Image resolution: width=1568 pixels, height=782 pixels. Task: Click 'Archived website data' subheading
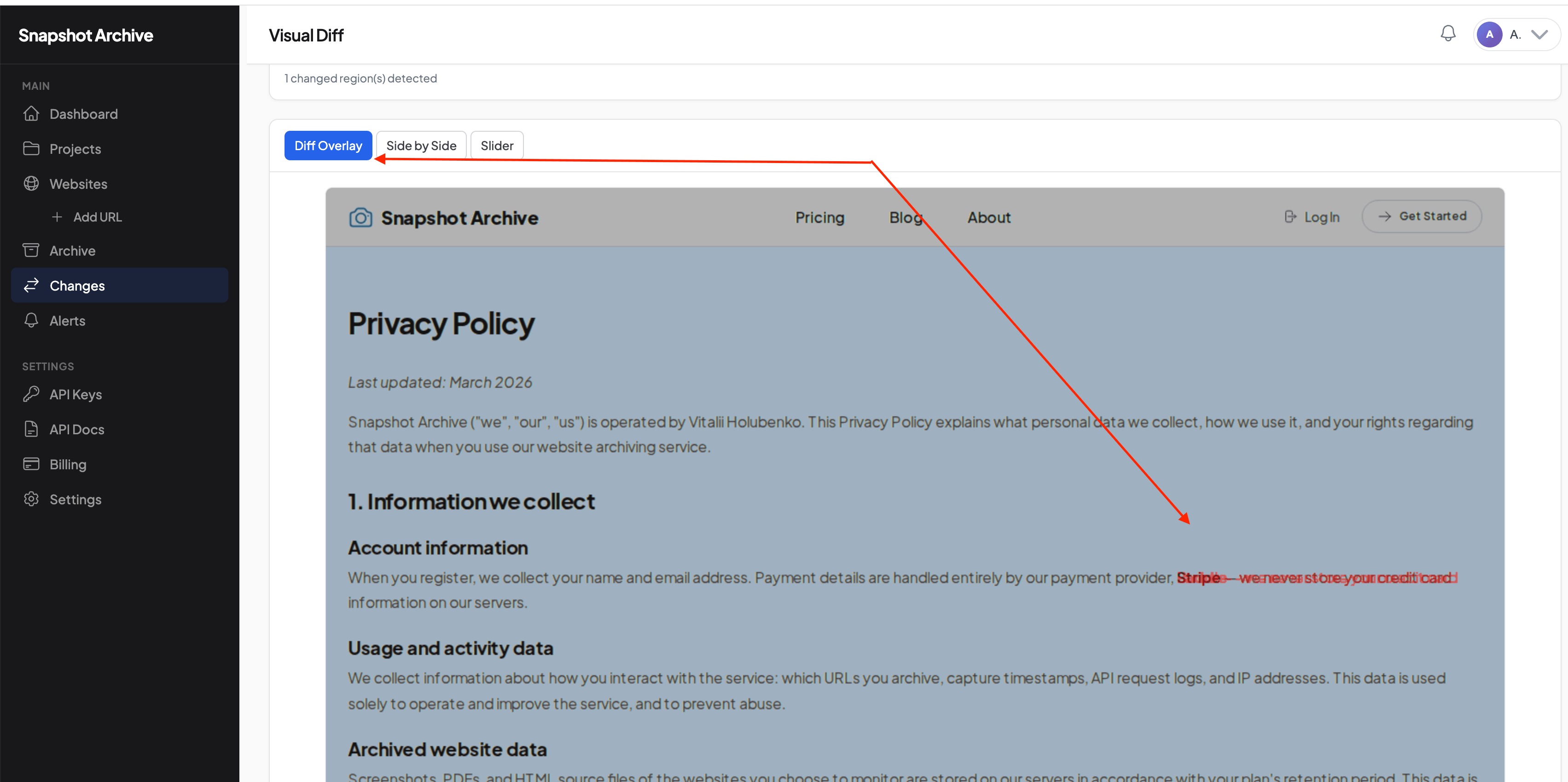pyautogui.click(x=447, y=749)
